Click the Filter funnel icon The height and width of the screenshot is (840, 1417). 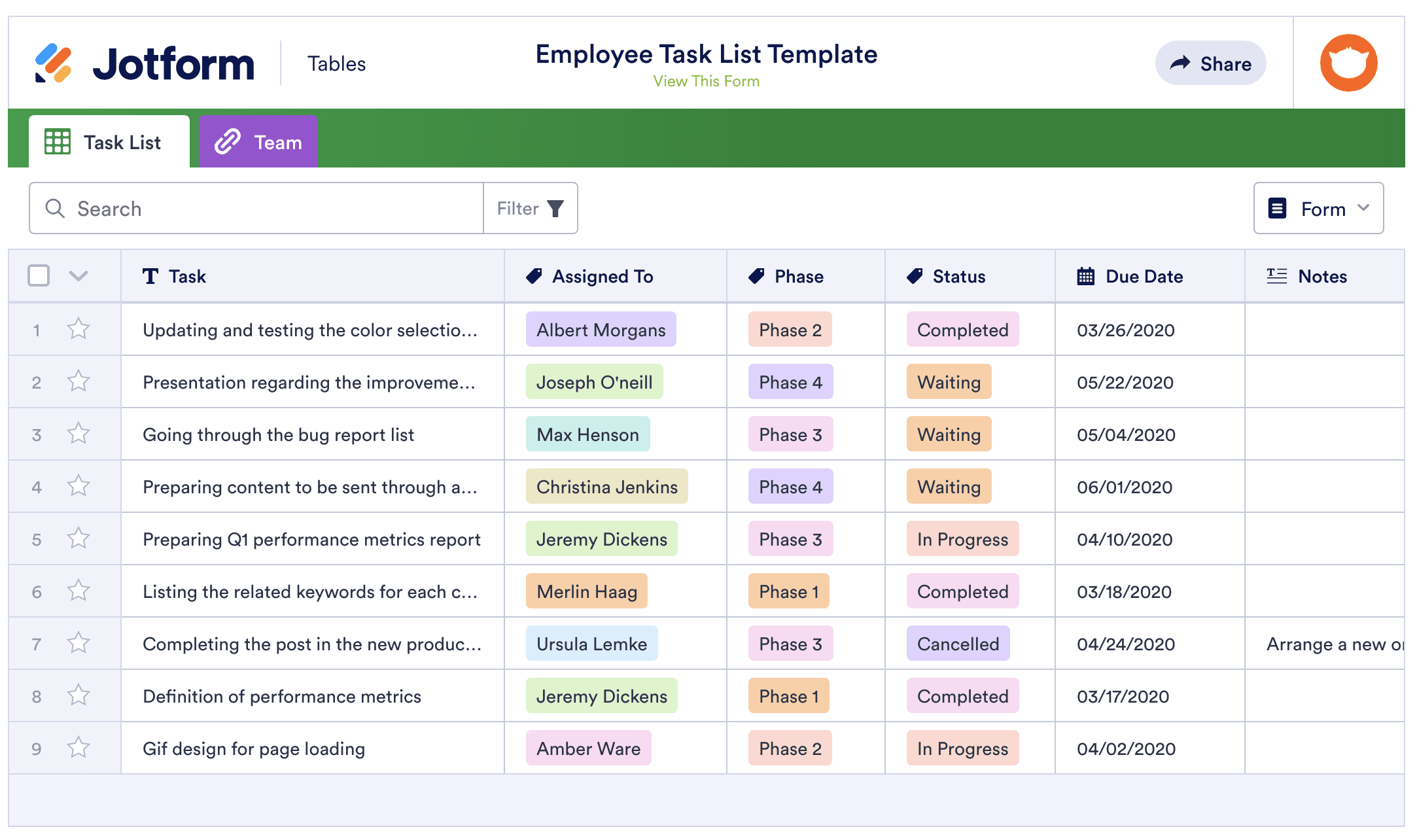[556, 208]
